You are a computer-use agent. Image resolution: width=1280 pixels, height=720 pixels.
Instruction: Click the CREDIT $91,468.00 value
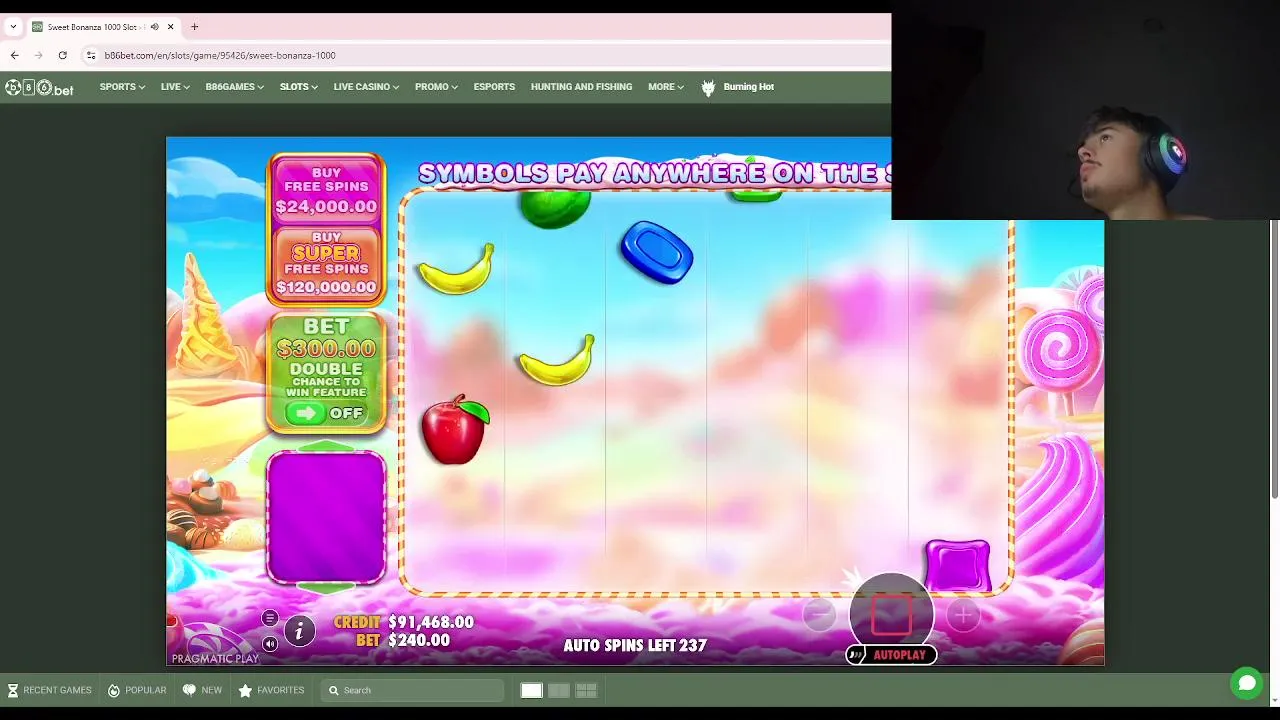pyautogui.click(x=431, y=622)
